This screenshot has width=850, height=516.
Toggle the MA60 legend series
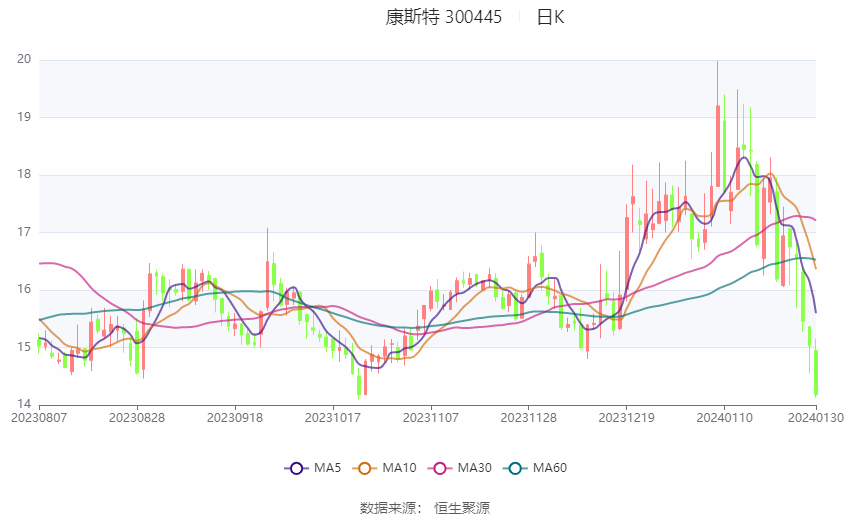[x=535, y=468]
